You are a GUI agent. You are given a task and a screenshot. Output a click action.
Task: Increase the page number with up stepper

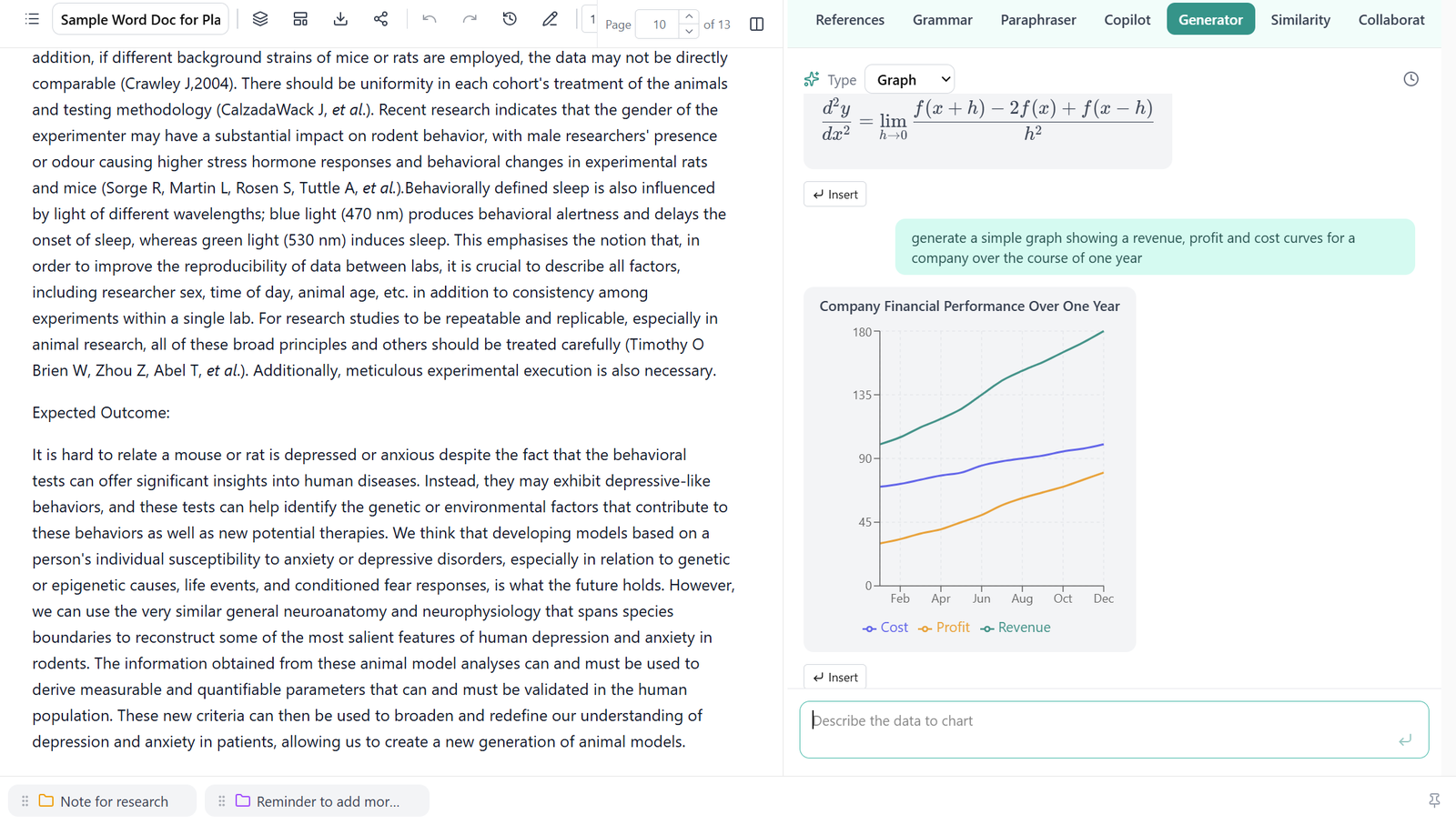pos(689,16)
